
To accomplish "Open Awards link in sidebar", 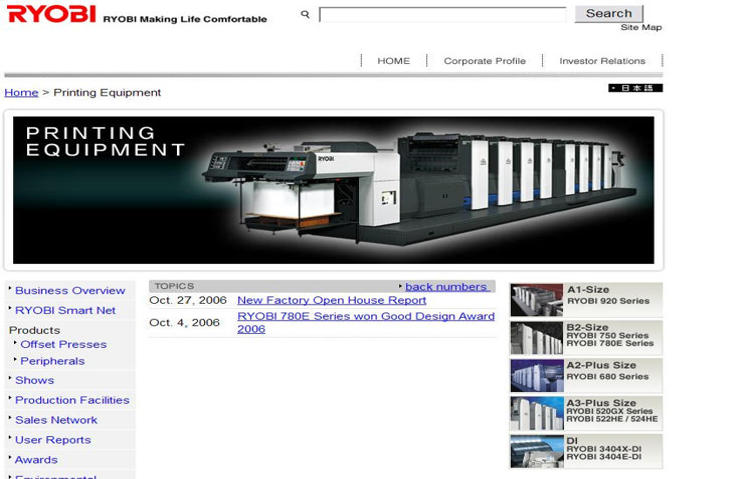I will coord(36,460).
